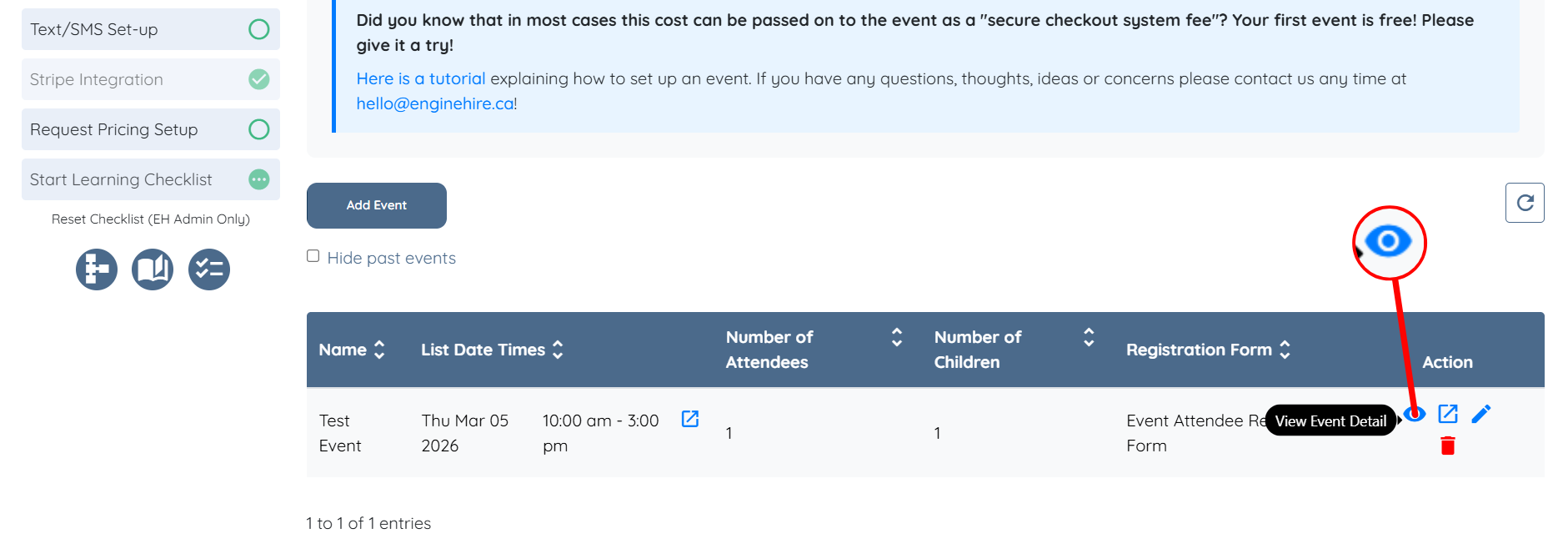The width and height of the screenshot is (1568, 554).
Task: Click the Add Event button
Action: click(x=377, y=205)
